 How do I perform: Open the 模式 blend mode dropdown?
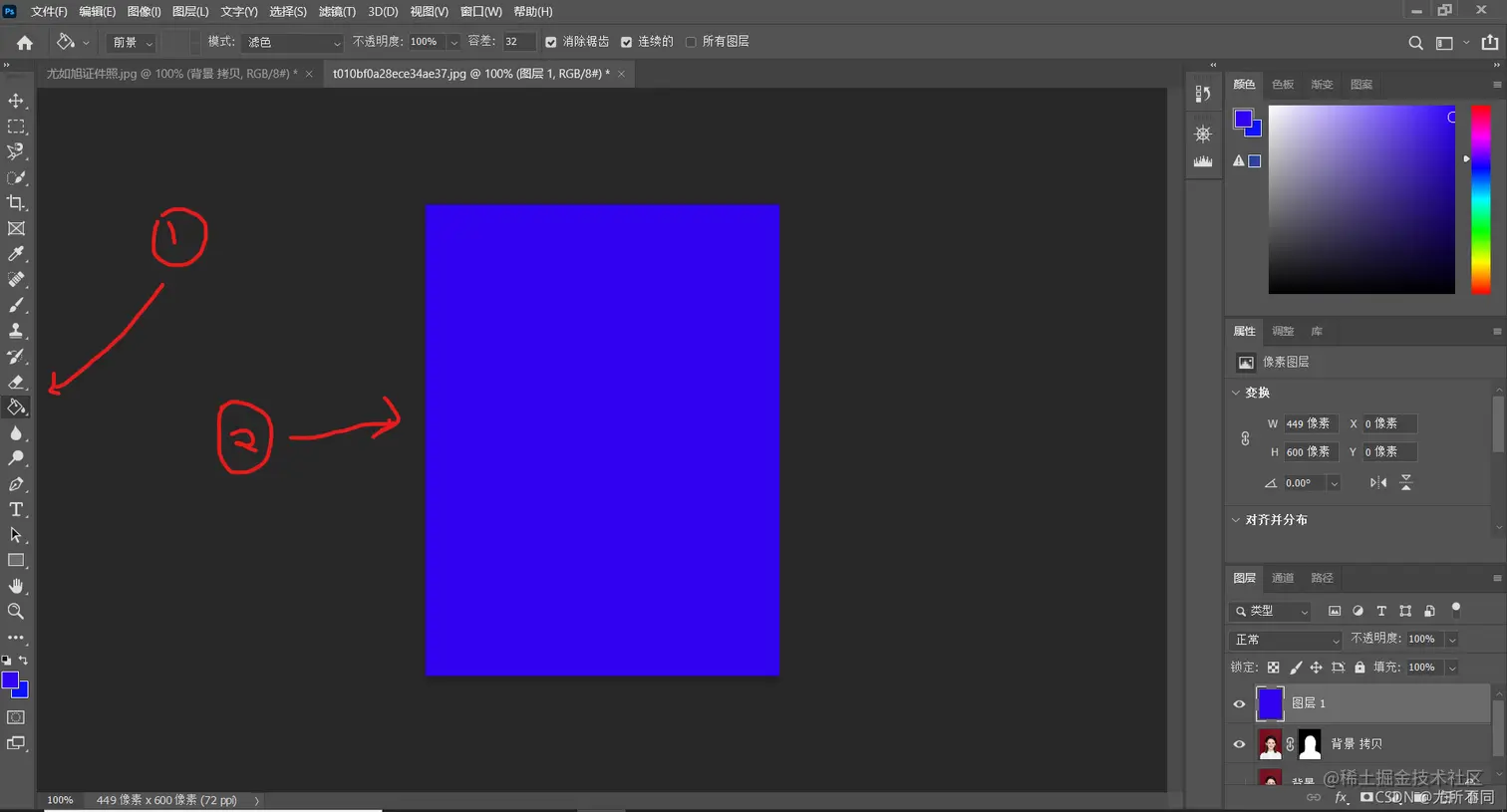pyautogui.click(x=292, y=43)
